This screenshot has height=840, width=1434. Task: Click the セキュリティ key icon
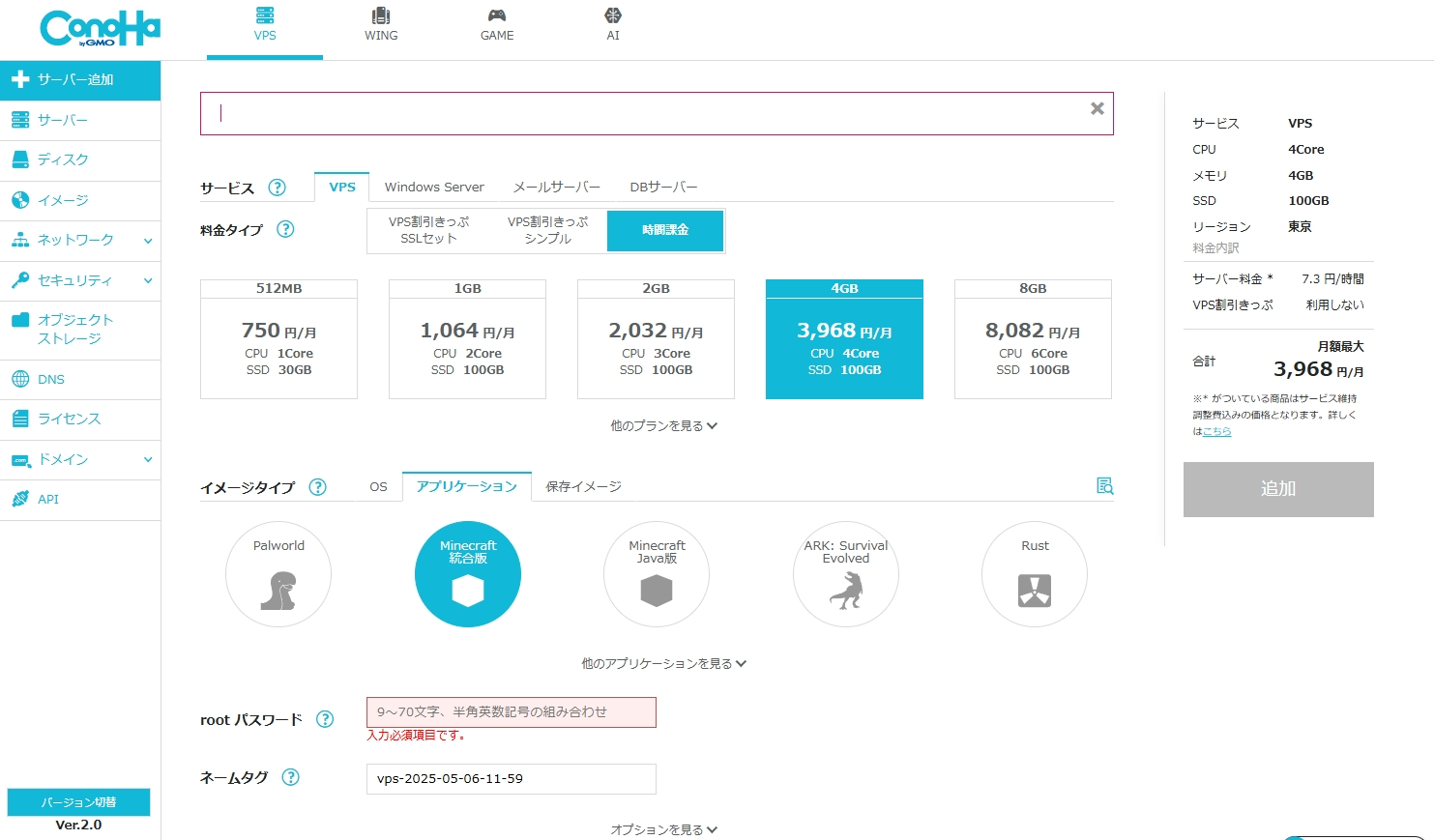point(20,280)
